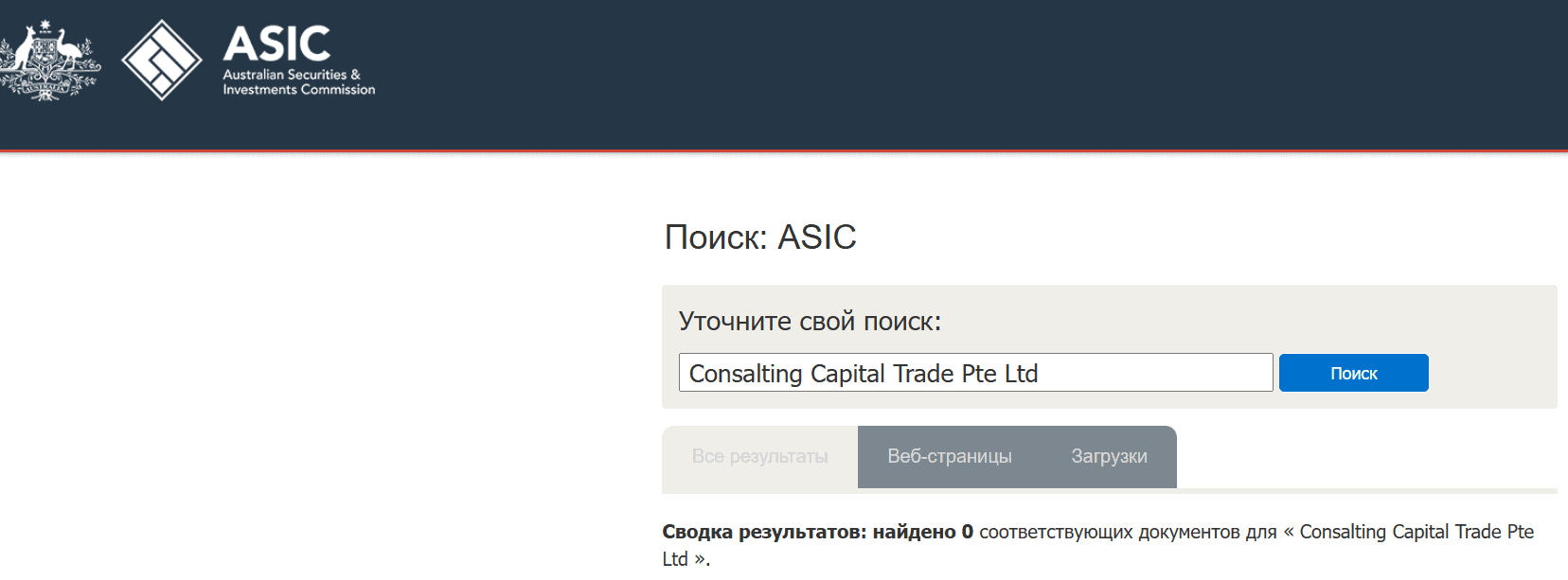Screen dimensions: 1568x580
Task: Click the bold zero results count
Action: coord(968,531)
